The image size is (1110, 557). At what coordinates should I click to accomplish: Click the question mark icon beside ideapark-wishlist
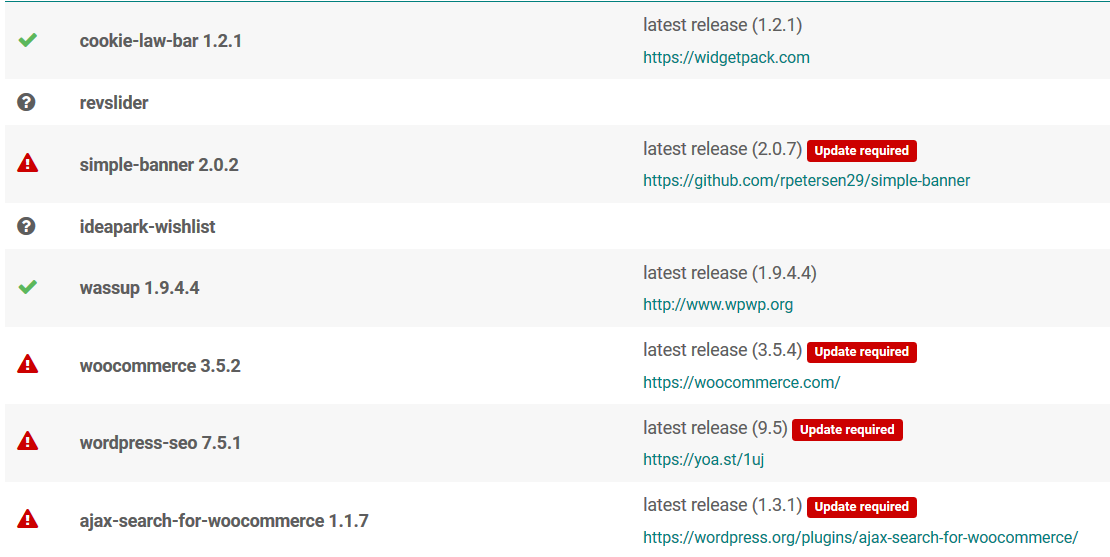click(26, 226)
